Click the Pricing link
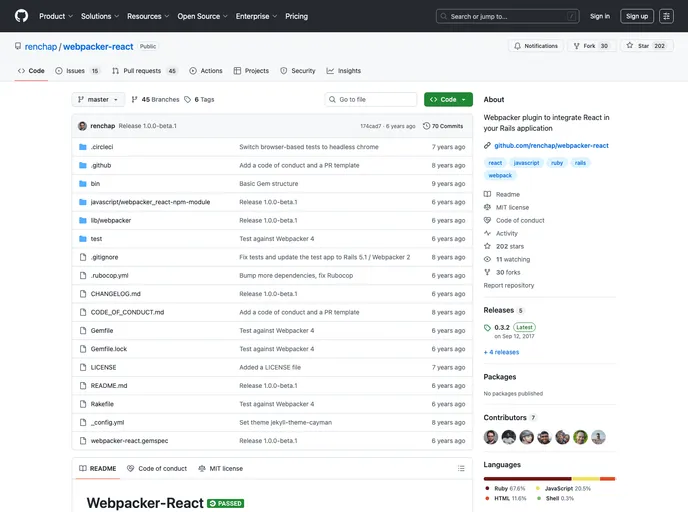The width and height of the screenshot is (688, 512). [296, 16]
